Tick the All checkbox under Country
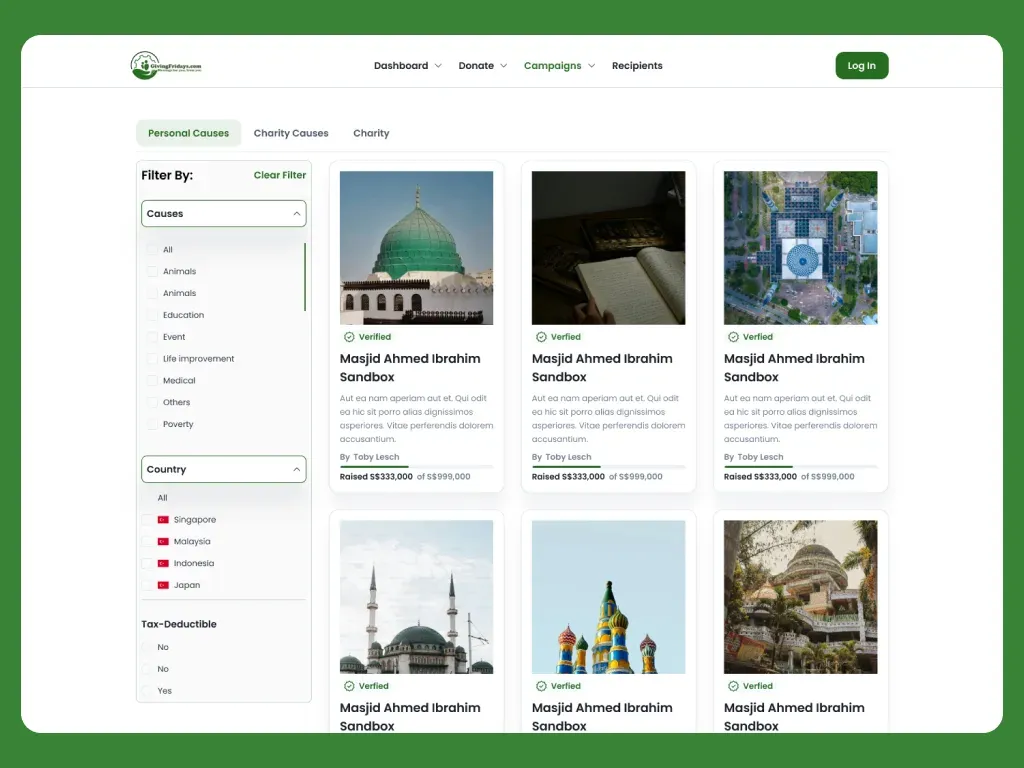The width and height of the screenshot is (1024, 768). coord(147,498)
